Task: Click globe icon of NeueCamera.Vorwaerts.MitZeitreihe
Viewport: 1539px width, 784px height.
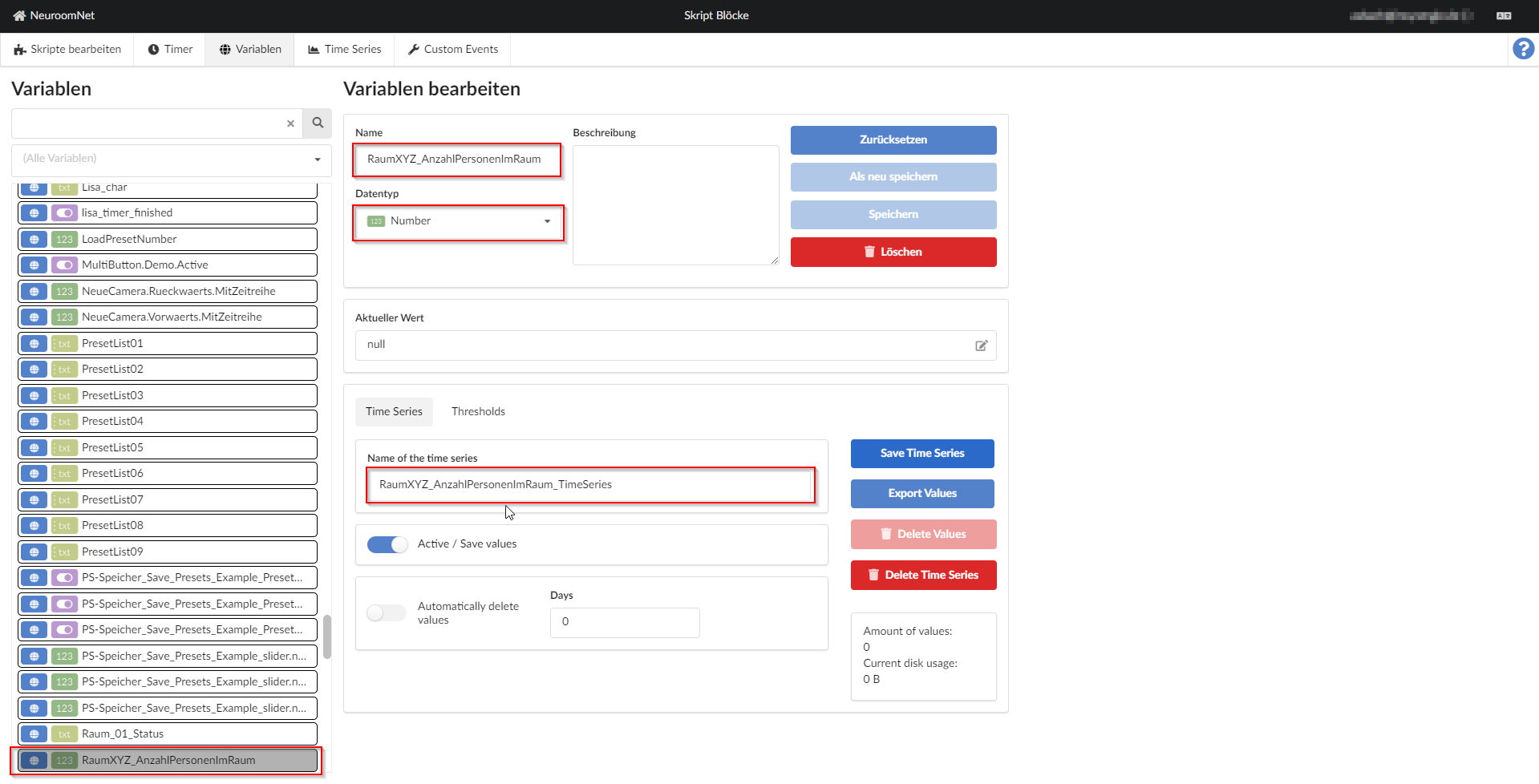Action: [34, 317]
